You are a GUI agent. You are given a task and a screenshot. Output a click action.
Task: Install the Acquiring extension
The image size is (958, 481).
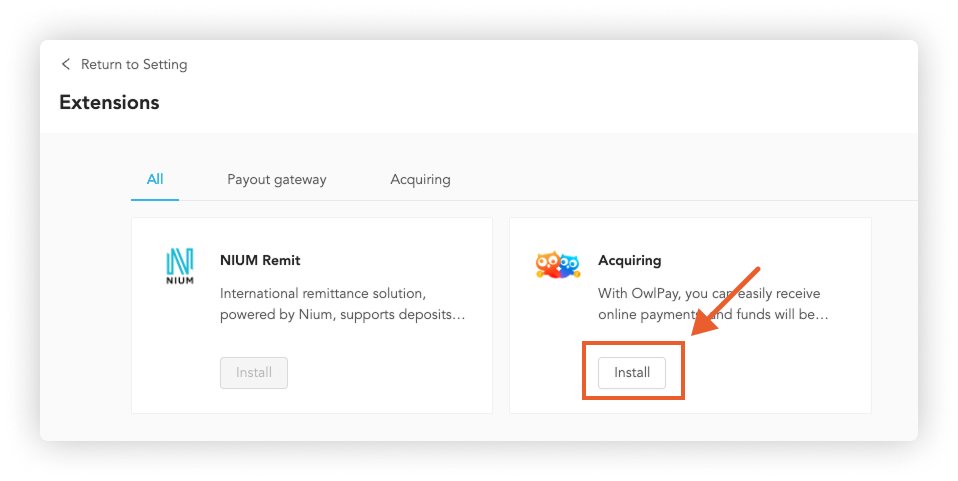[632, 373]
